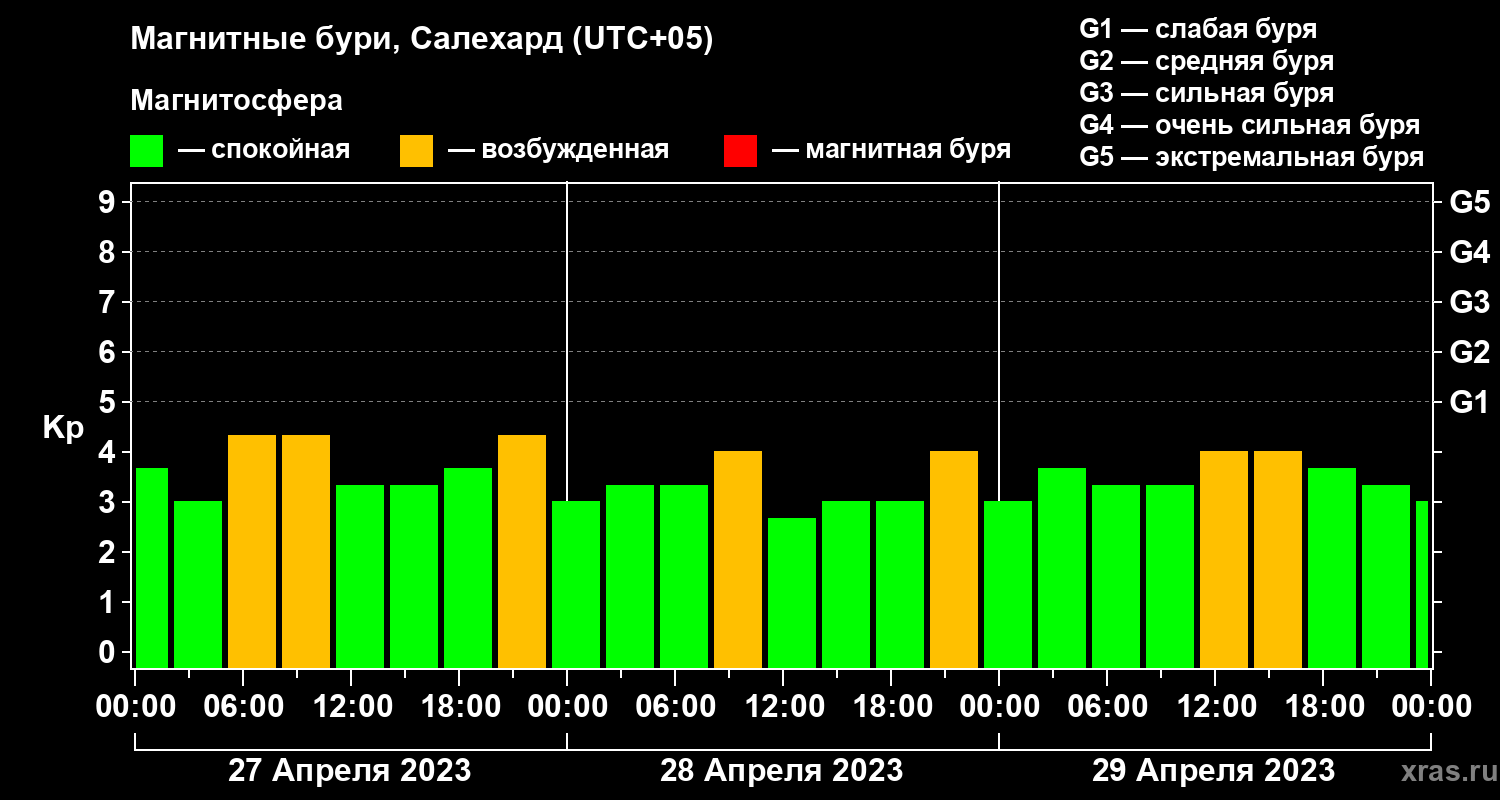Viewport: 1500px width, 800px height.
Task: Click the '— магнитная буря' legend label
Action: [x=891, y=150]
